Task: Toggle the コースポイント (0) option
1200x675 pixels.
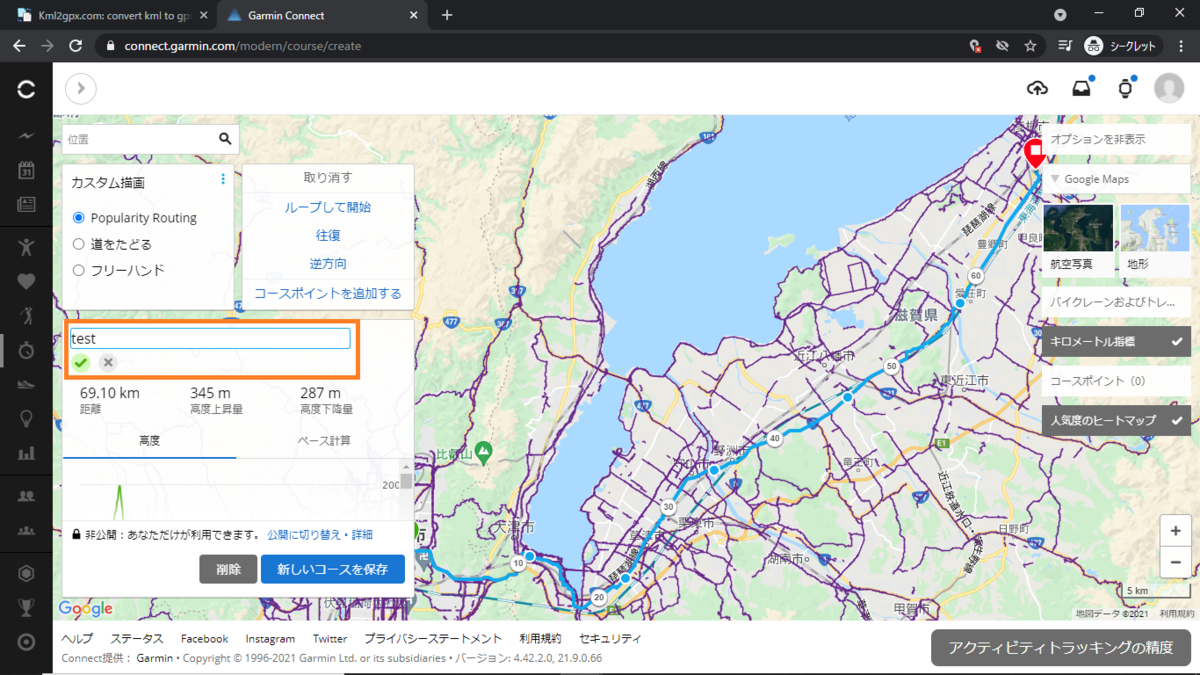Action: tap(1116, 381)
